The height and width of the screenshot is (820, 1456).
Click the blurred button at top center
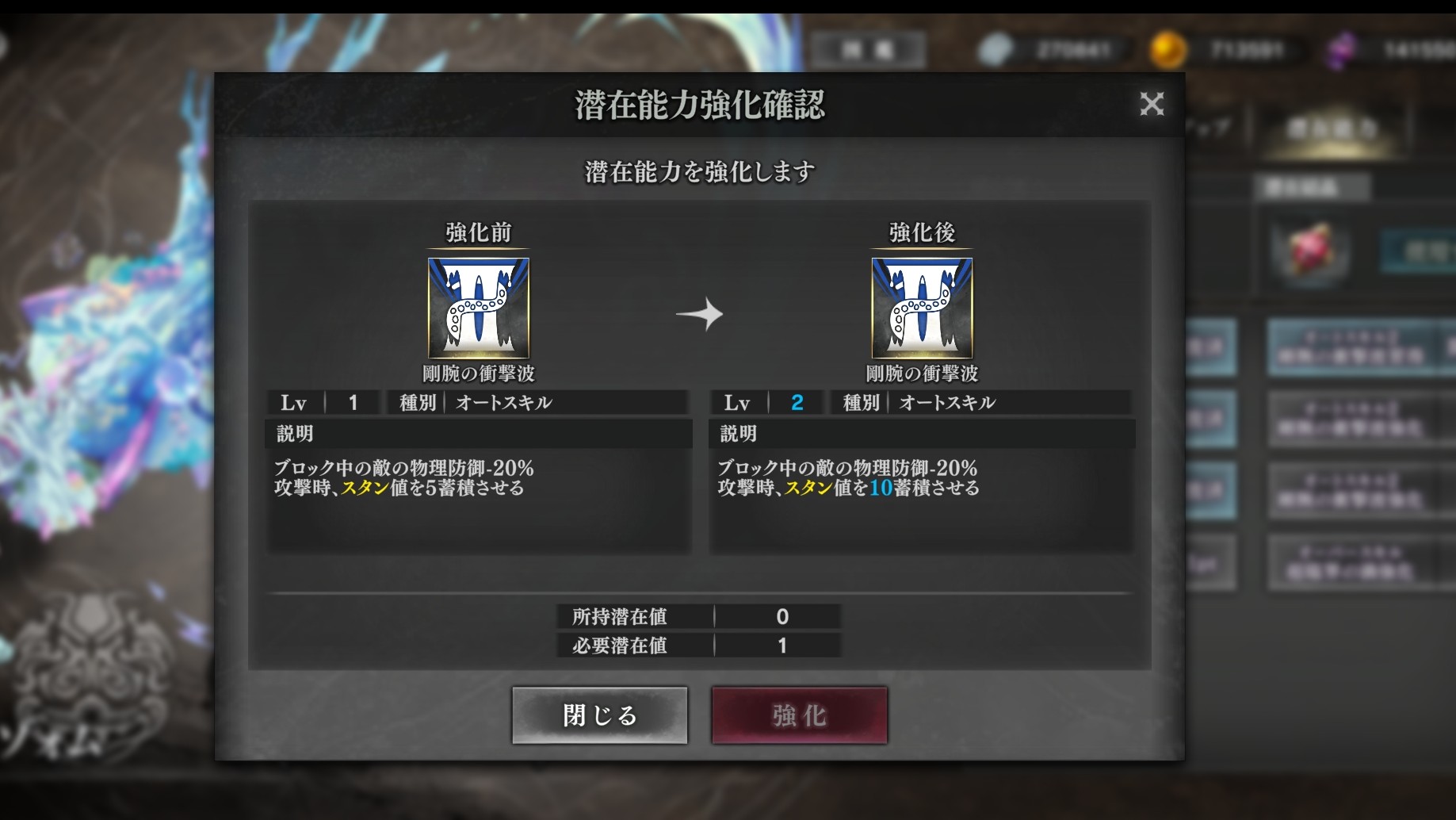point(867,51)
